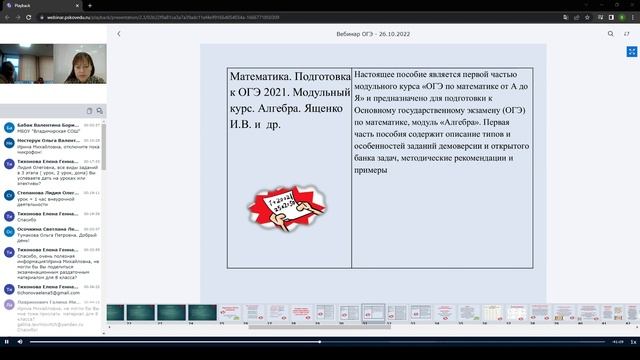The width and height of the screenshot is (640, 360).
Task: Click the swap layout icon right of the search magnifier
Action: click(x=627, y=34)
